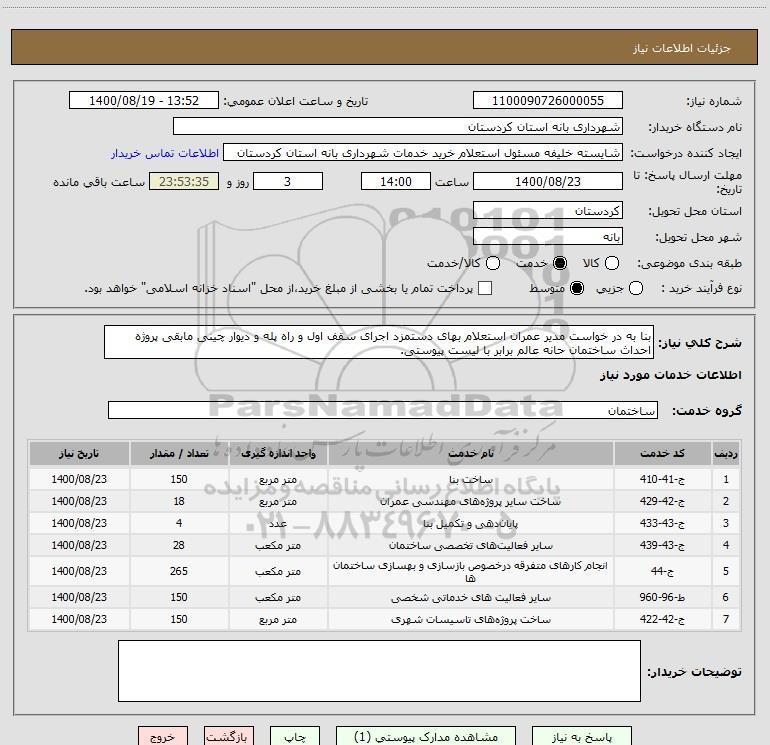Click the کد خدمت column header
Image resolution: width=770 pixels, height=745 pixels.
click(662, 453)
